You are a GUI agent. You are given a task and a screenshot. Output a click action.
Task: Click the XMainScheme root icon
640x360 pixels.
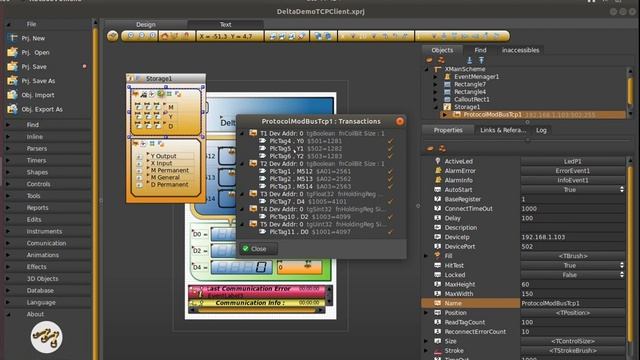[438, 69]
